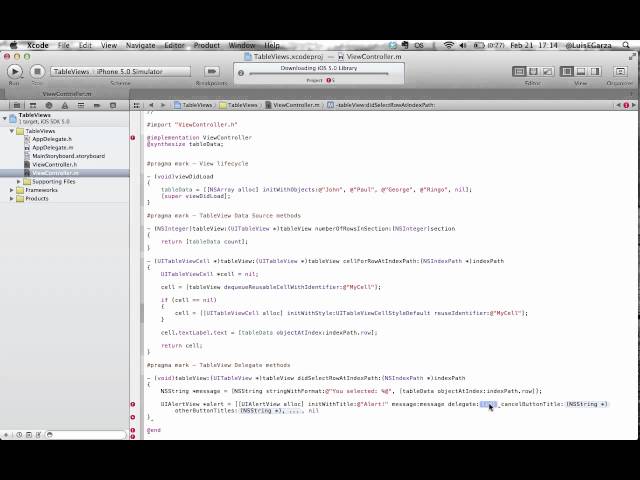
Task: Click the TableViews project in the jump bar
Action: coord(193,105)
